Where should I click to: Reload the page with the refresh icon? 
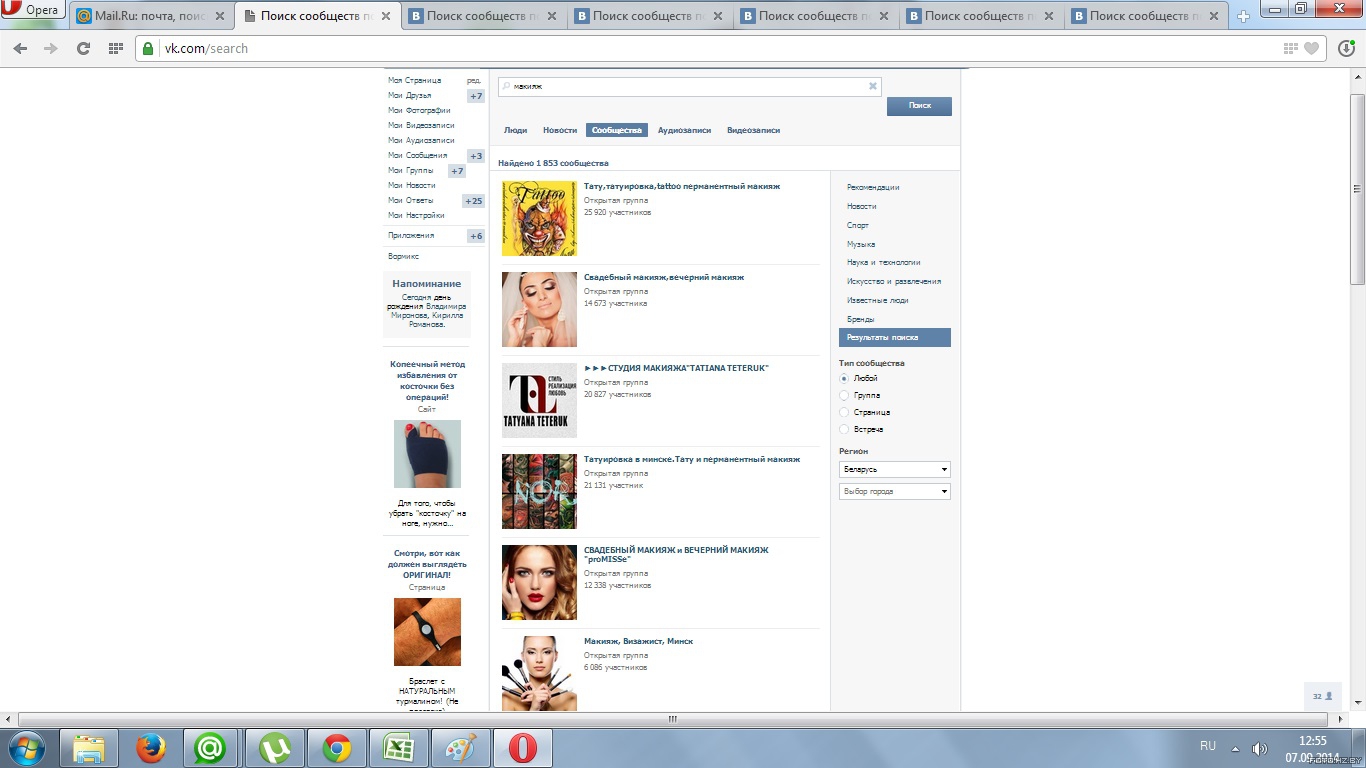(83, 48)
